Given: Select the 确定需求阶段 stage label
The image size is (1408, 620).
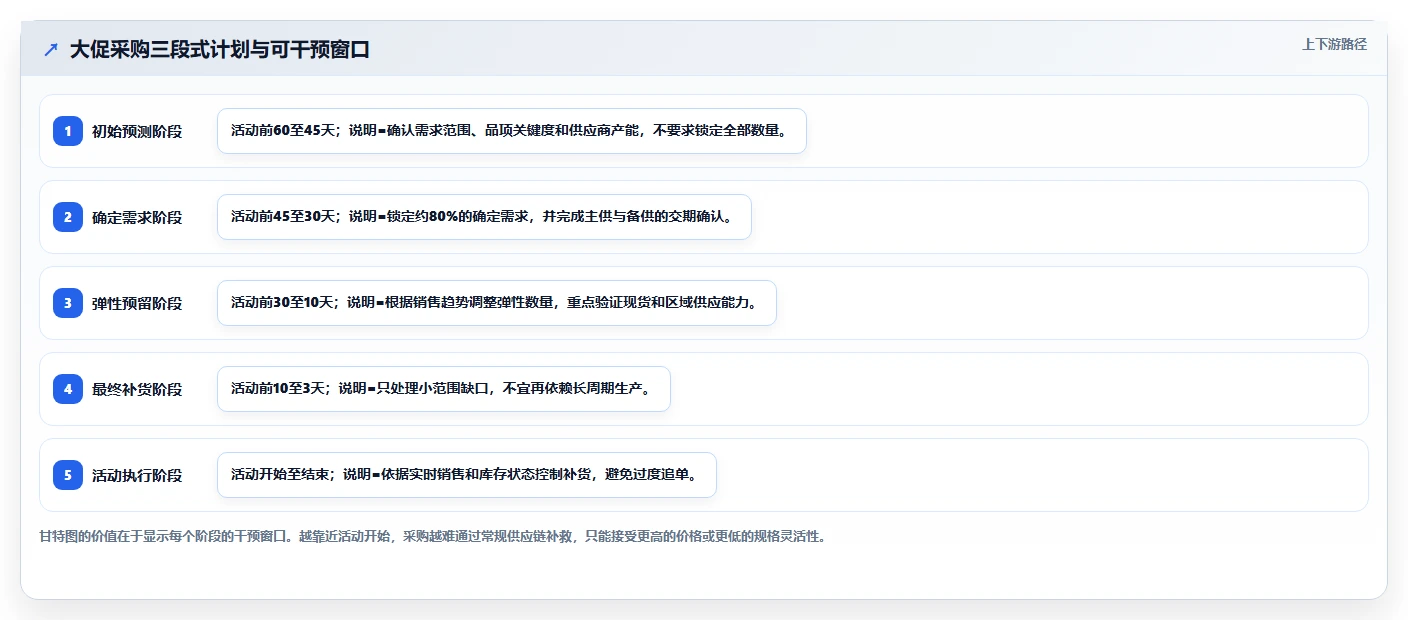Looking at the screenshot, I should 137,217.
